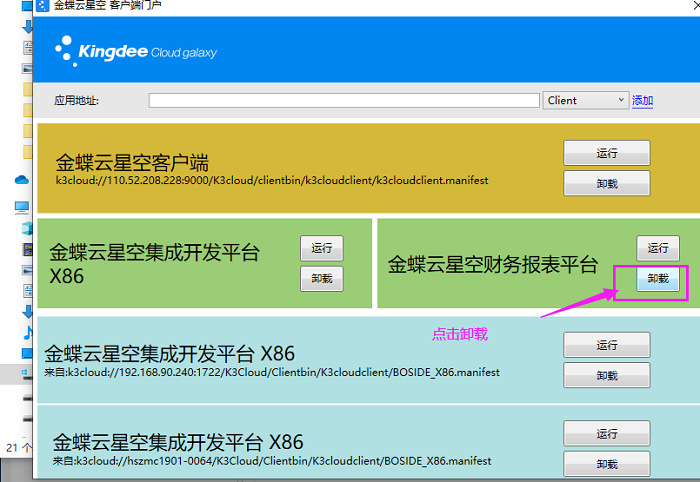
Task: Open the Client type dropdown
Action: click(586, 100)
